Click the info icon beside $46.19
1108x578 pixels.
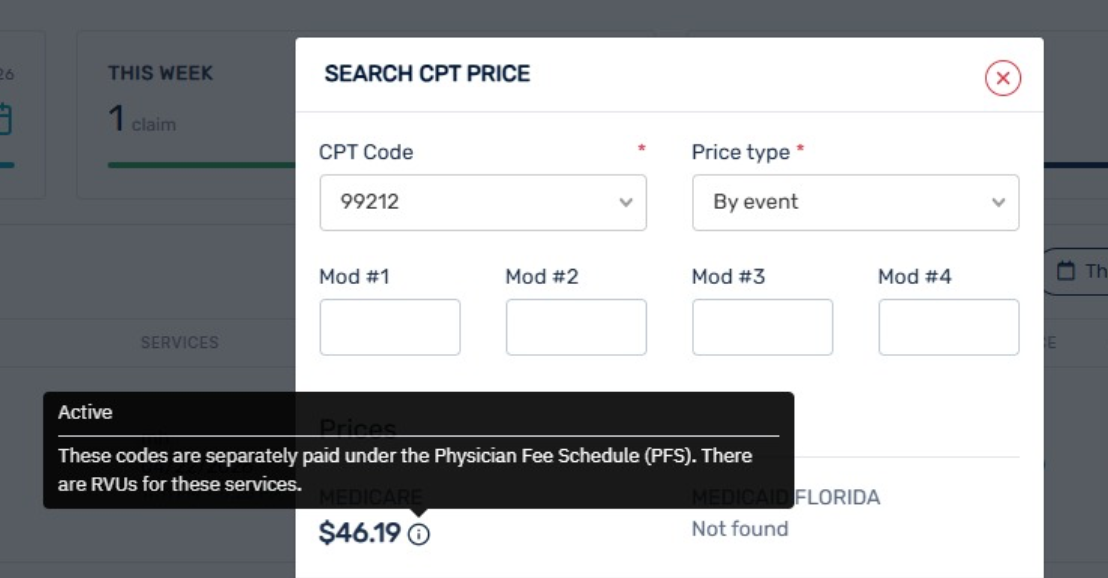click(x=419, y=535)
